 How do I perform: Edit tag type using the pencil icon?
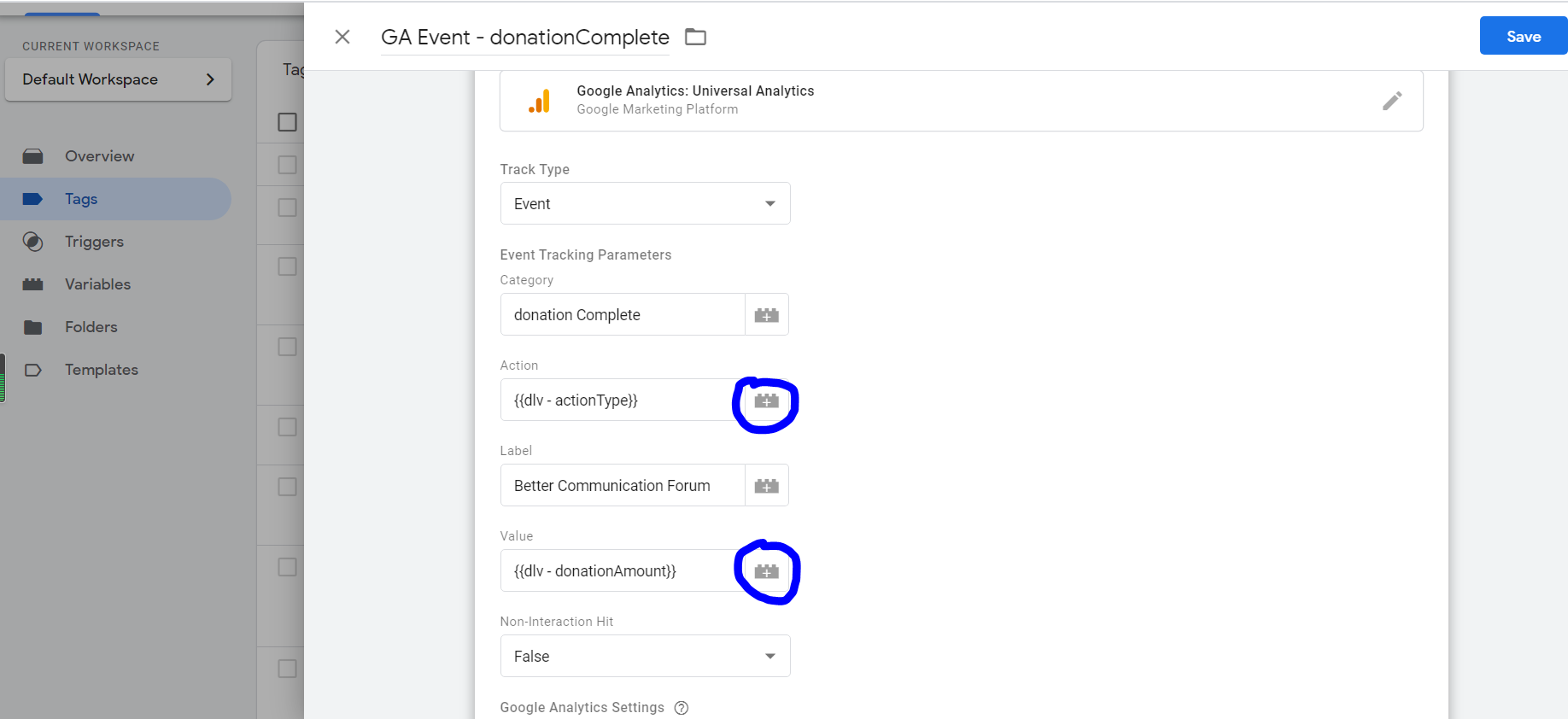click(x=1392, y=101)
